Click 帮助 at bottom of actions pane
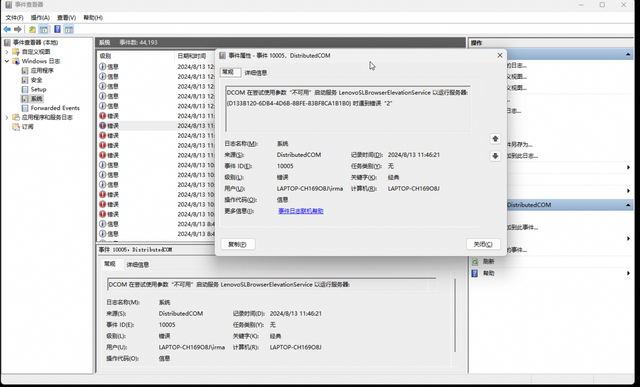Viewport: 640px width, 387px height. coord(489,273)
